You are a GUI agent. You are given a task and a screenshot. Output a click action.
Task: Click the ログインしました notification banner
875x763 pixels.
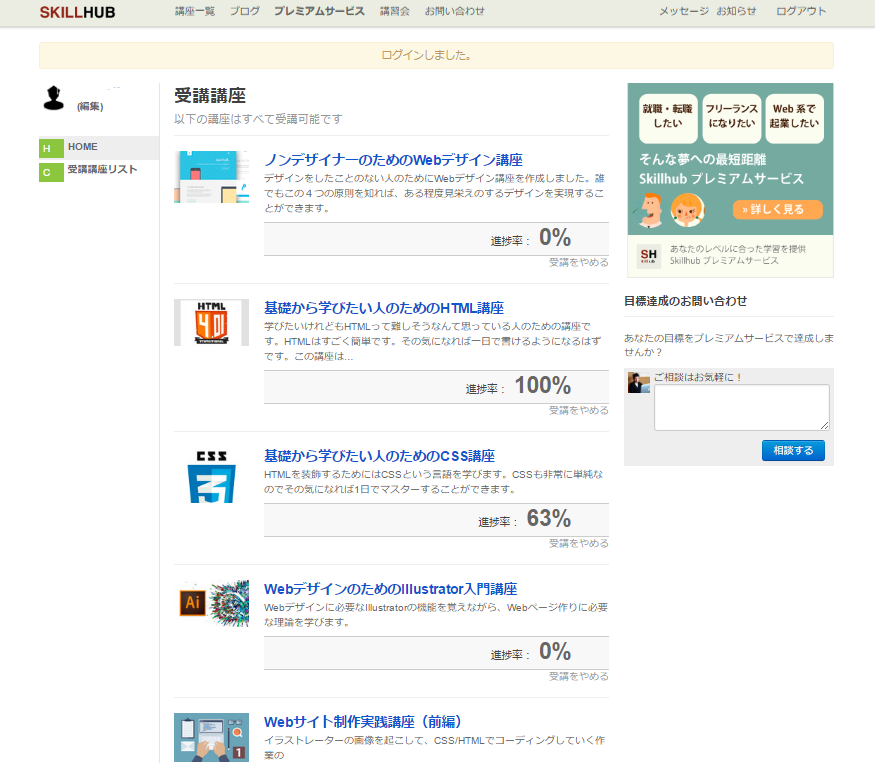tap(436, 55)
